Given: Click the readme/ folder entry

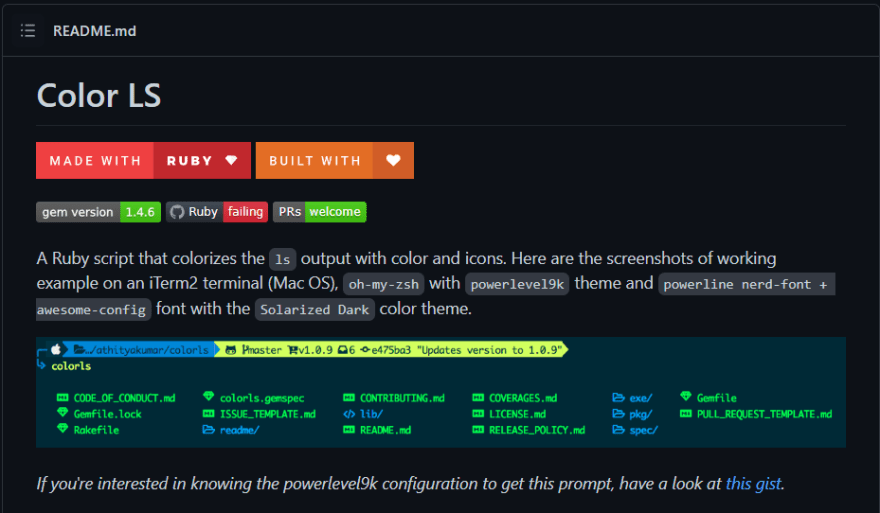Looking at the screenshot, I should coord(239,430).
